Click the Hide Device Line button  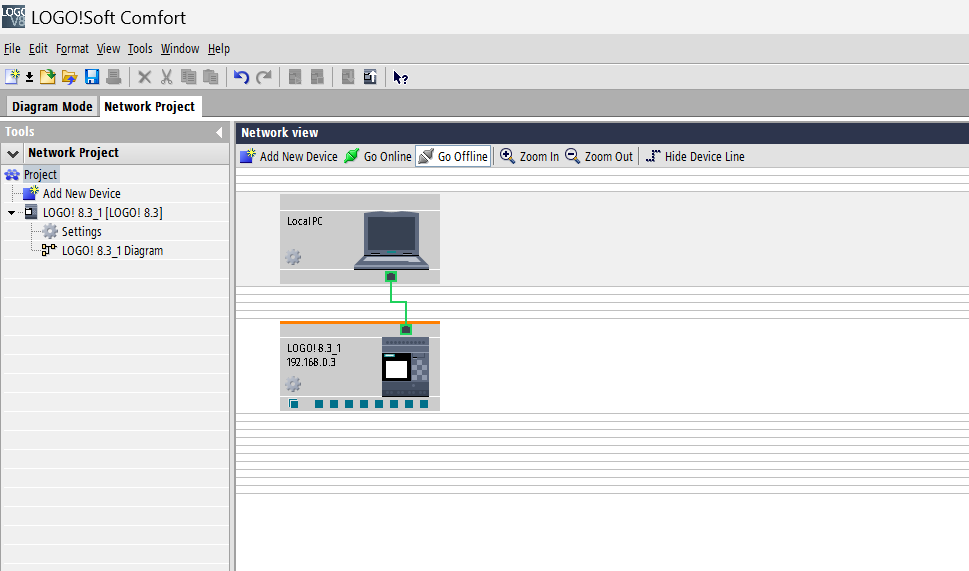coord(695,156)
